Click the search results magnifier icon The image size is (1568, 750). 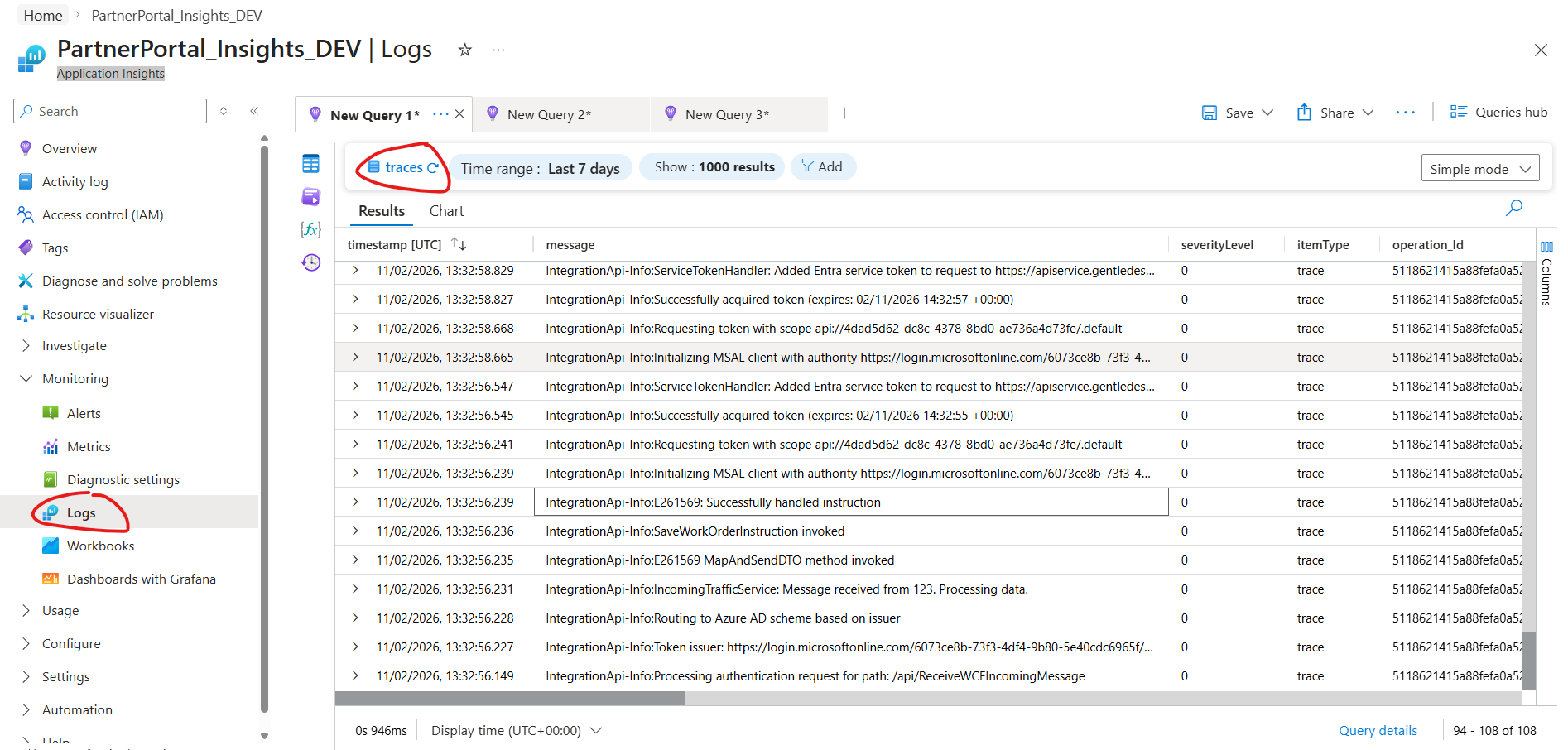1514,208
